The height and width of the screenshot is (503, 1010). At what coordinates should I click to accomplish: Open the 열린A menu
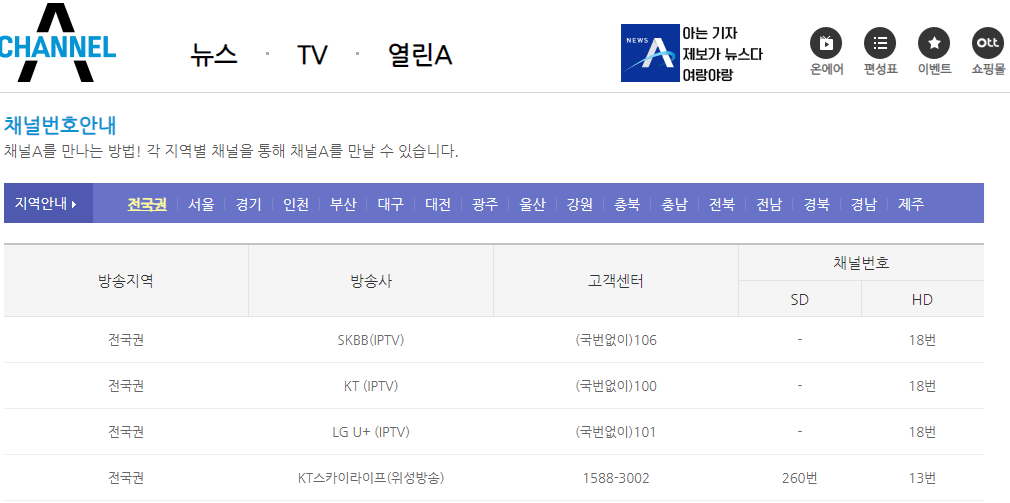point(419,55)
